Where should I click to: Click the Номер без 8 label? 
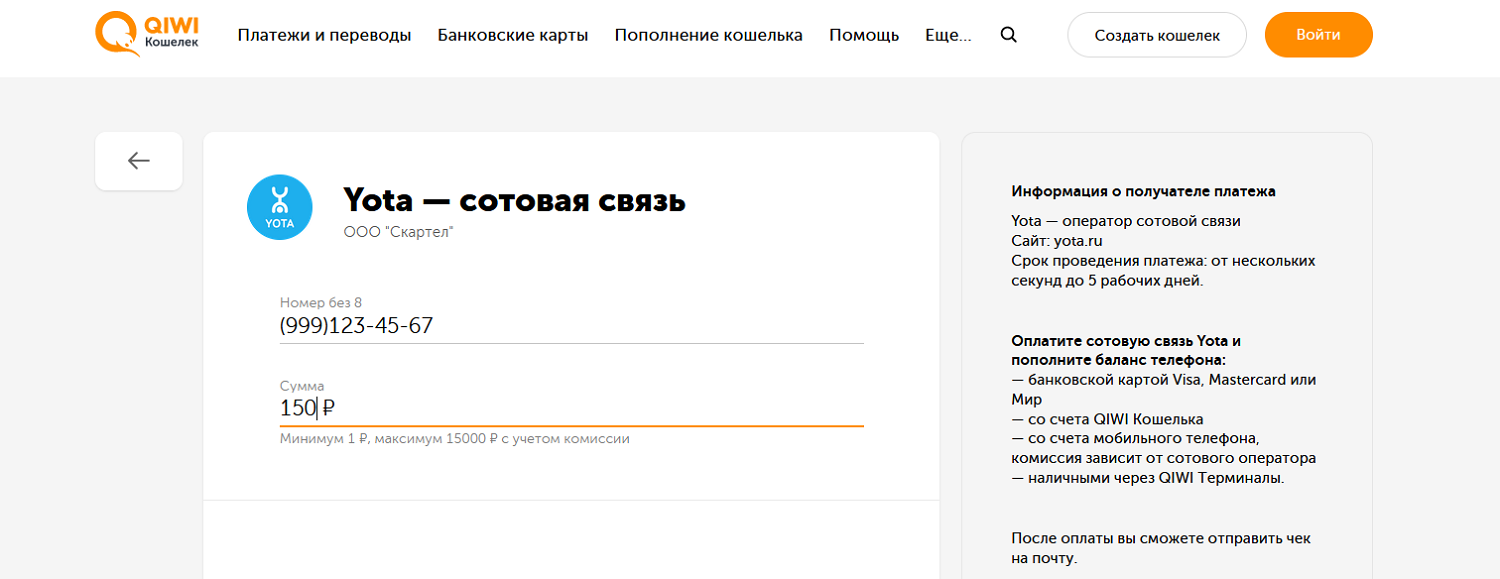click(x=320, y=302)
